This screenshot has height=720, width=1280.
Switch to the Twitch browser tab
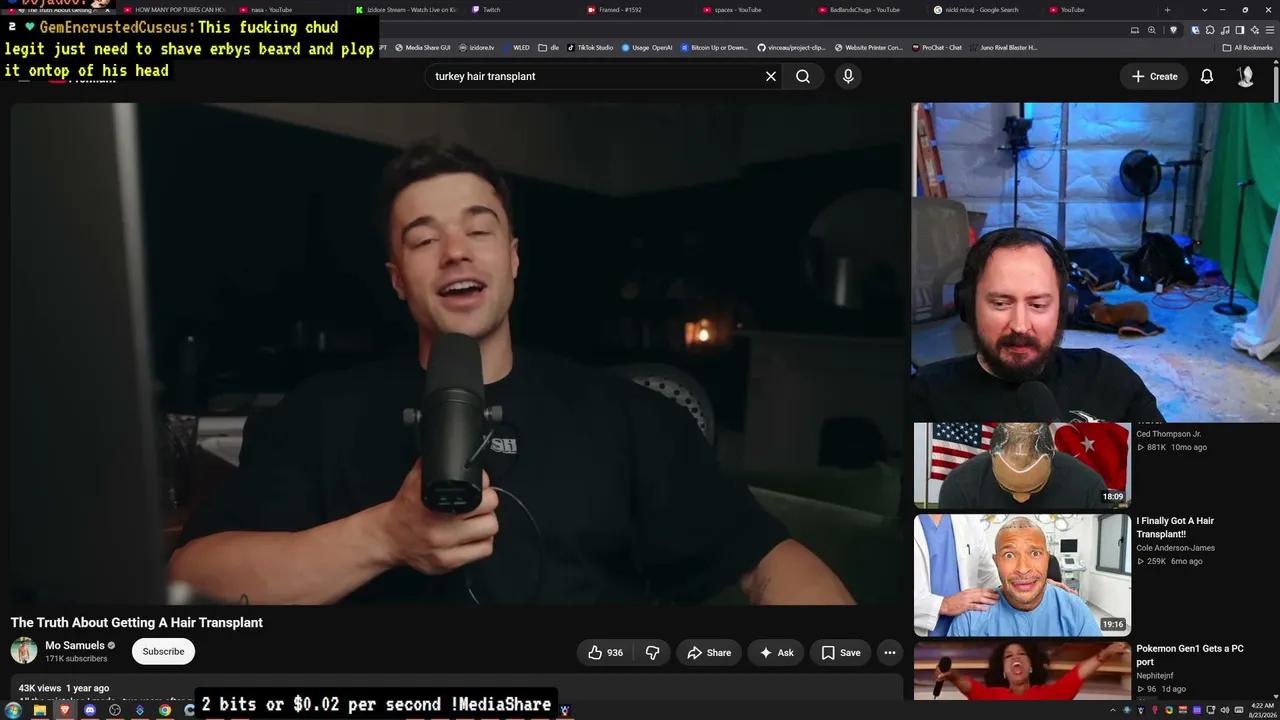(x=520, y=10)
